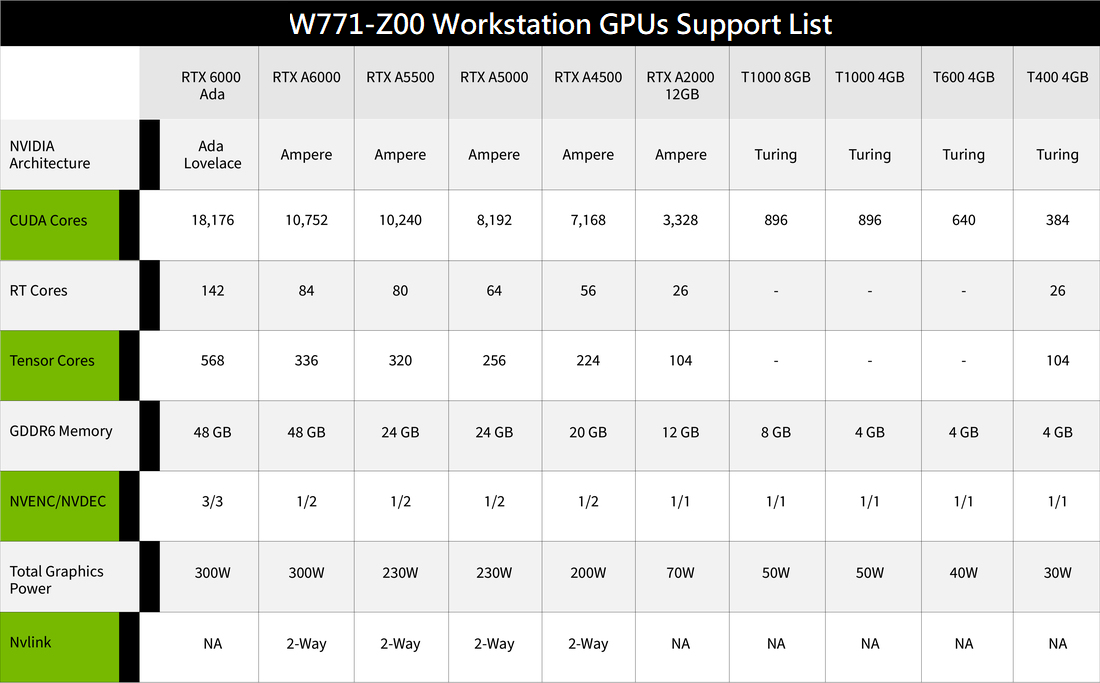The image size is (1100, 683).
Task: Click the T400 4GB Turing architecture cell
Action: coord(1057,154)
